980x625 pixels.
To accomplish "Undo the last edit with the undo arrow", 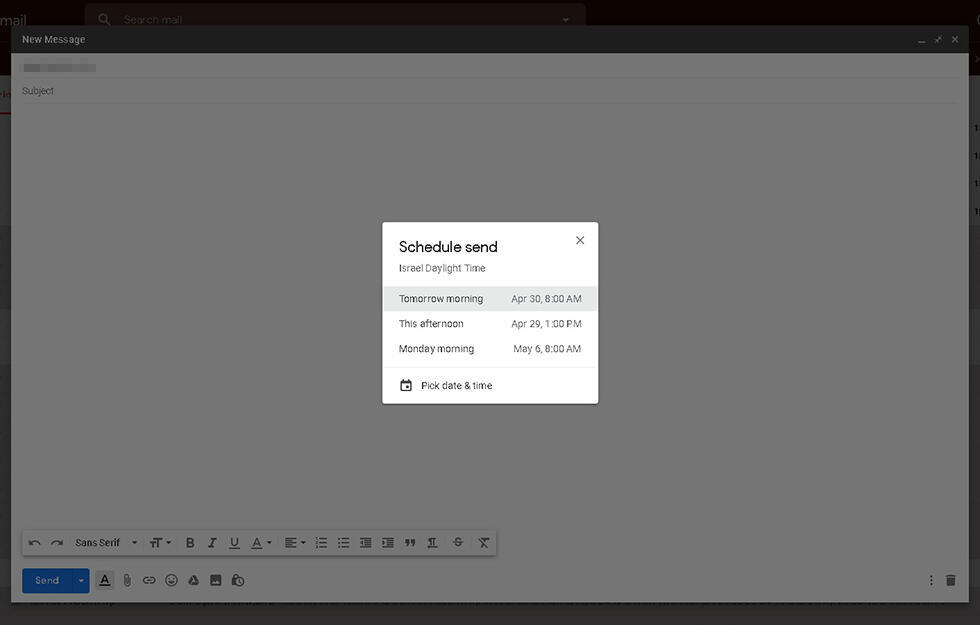I will [34, 542].
